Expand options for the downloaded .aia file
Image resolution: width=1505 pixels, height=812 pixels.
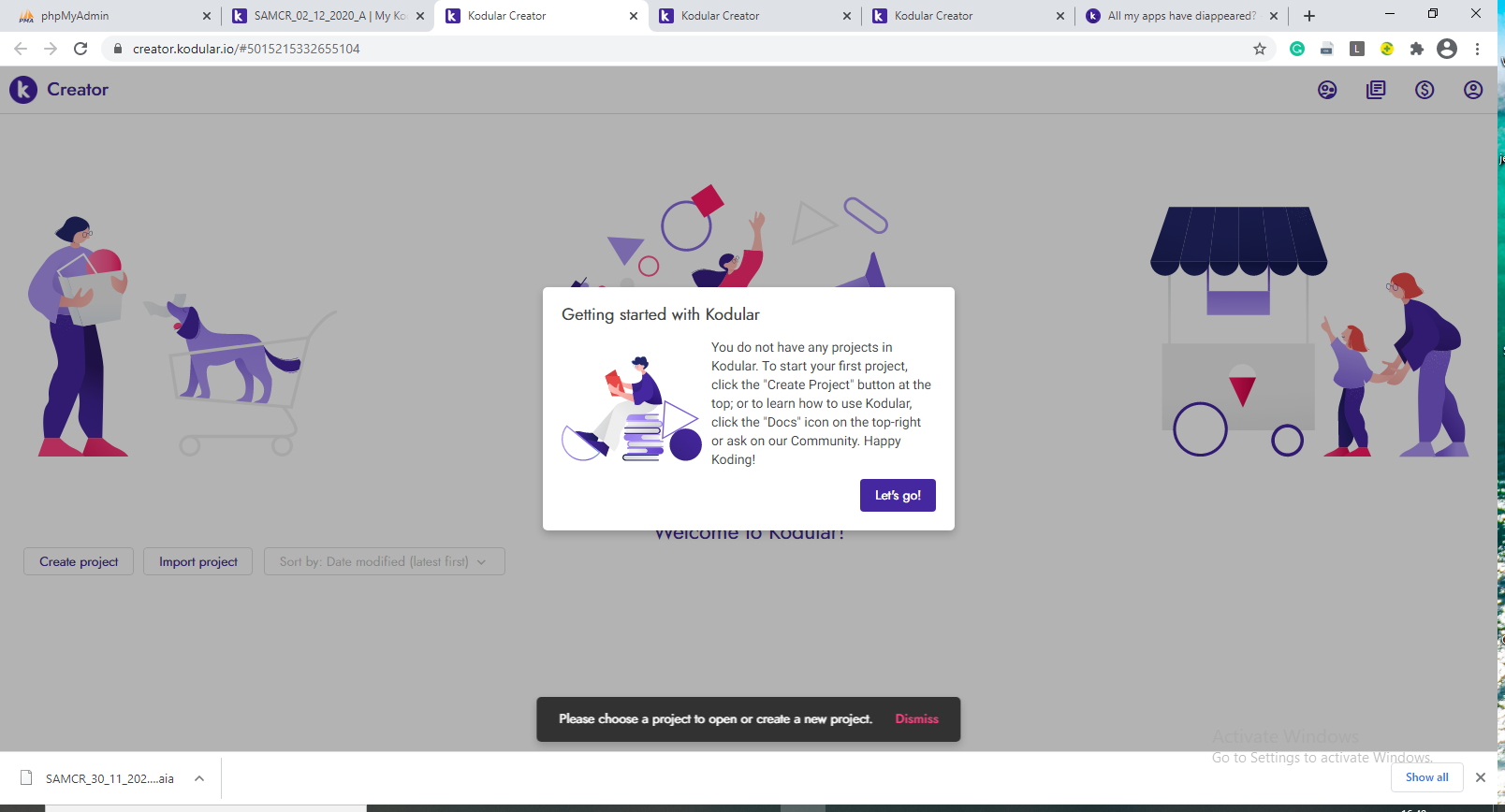(199, 778)
